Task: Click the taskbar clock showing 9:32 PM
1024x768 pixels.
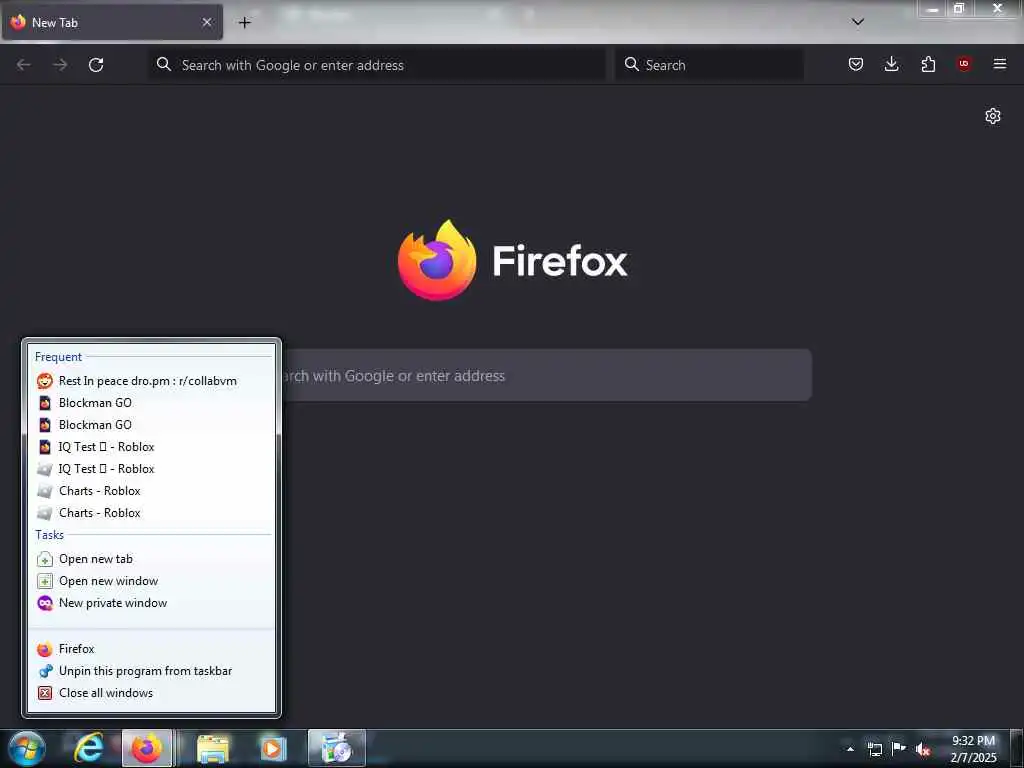Action: 973,749
